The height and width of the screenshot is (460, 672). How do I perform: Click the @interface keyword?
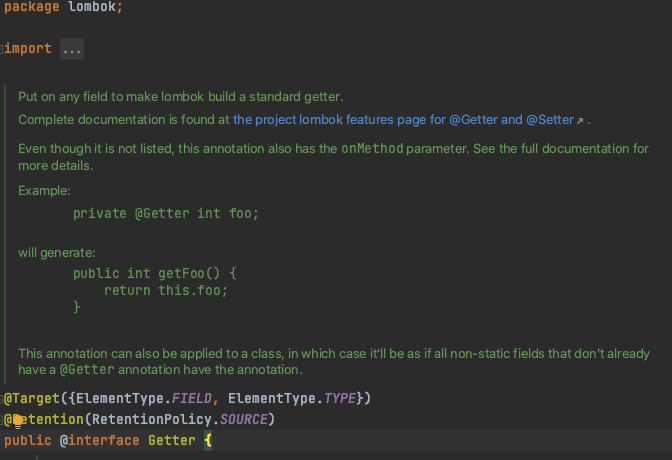[99, 440]
